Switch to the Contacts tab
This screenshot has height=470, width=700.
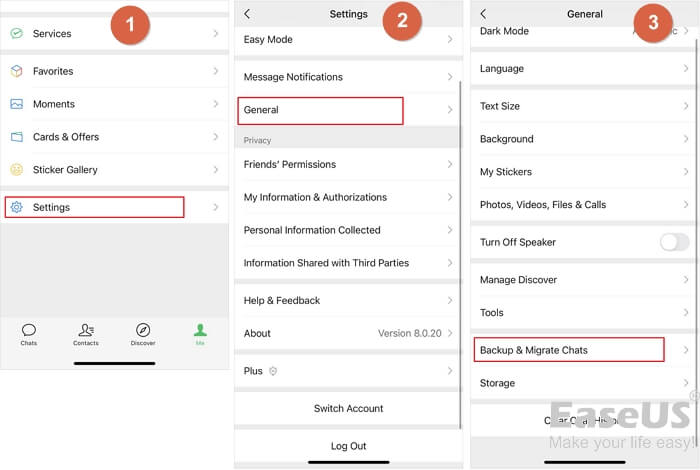coord(86,334)
